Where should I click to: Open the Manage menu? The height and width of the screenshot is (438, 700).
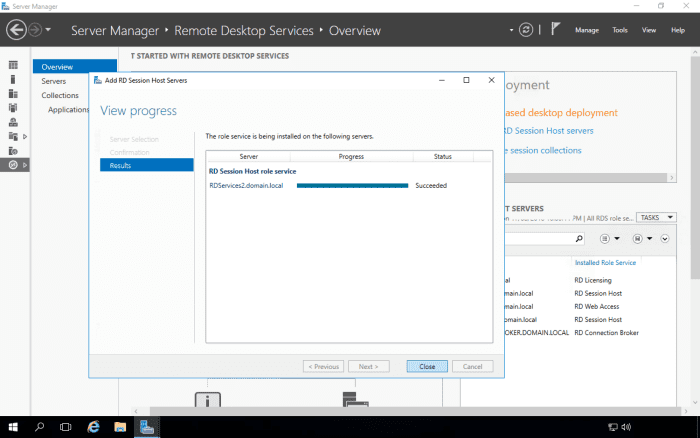pyautogui.click(x=587, y=30)
